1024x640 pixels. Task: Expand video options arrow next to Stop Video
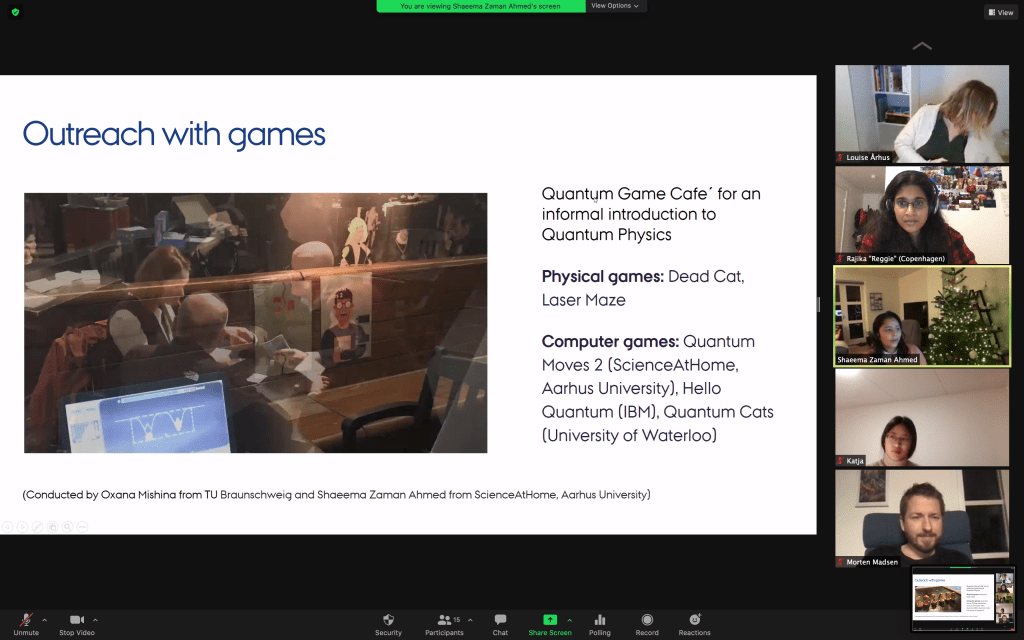pyautogui.click(x=95, y=620)
